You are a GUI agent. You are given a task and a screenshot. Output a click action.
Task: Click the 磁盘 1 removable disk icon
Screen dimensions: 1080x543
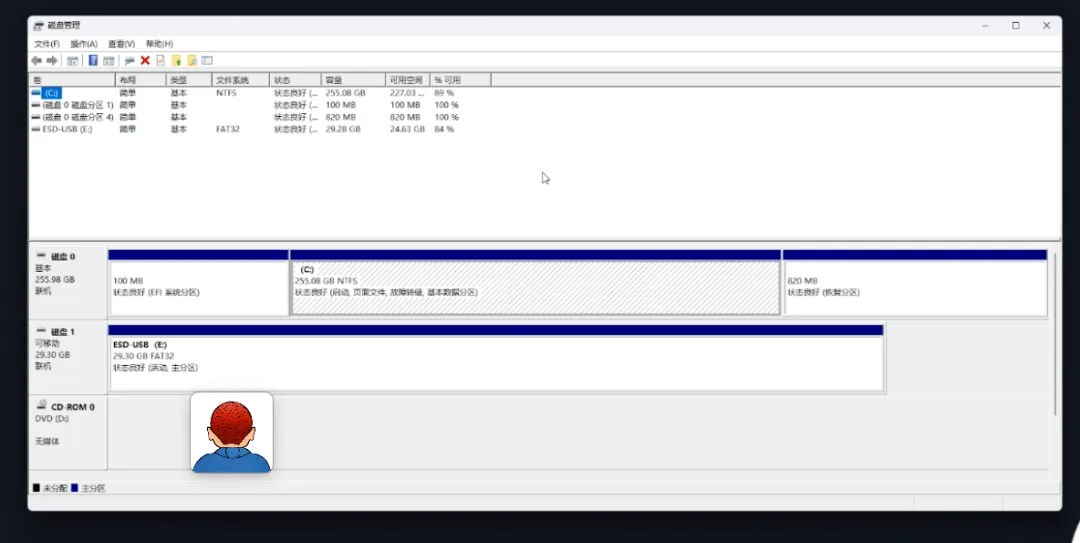[x=41, y=331]
